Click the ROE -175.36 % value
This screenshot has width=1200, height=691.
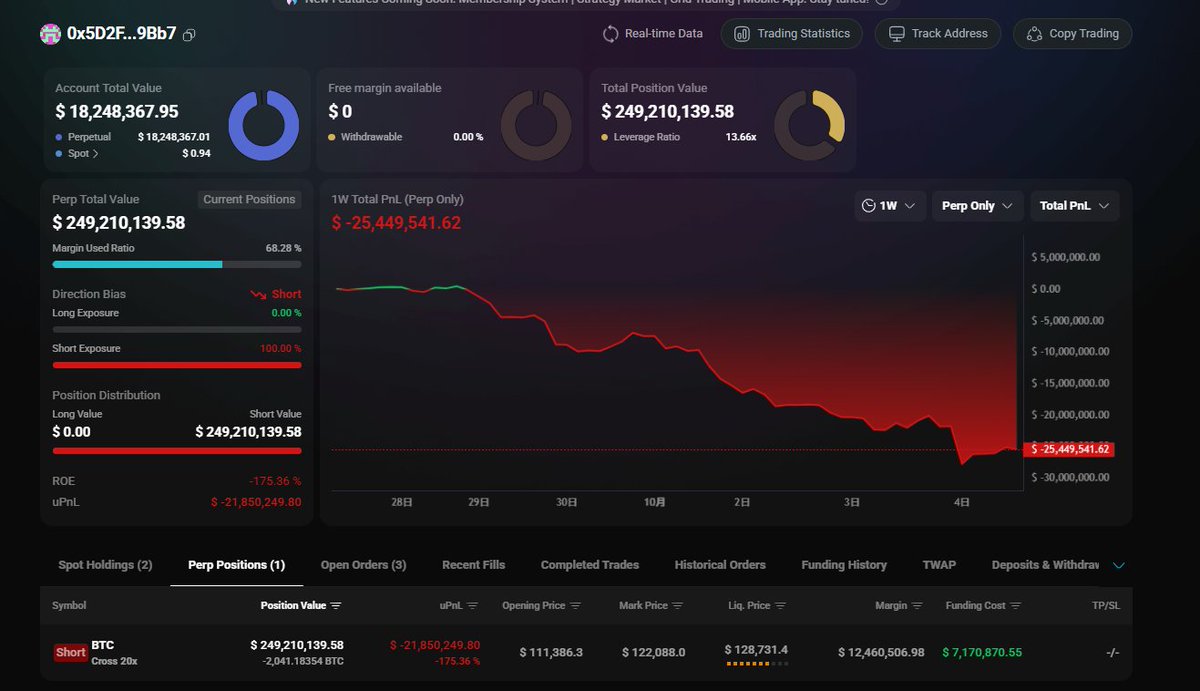pyautogui.click(x=275, y=481)
